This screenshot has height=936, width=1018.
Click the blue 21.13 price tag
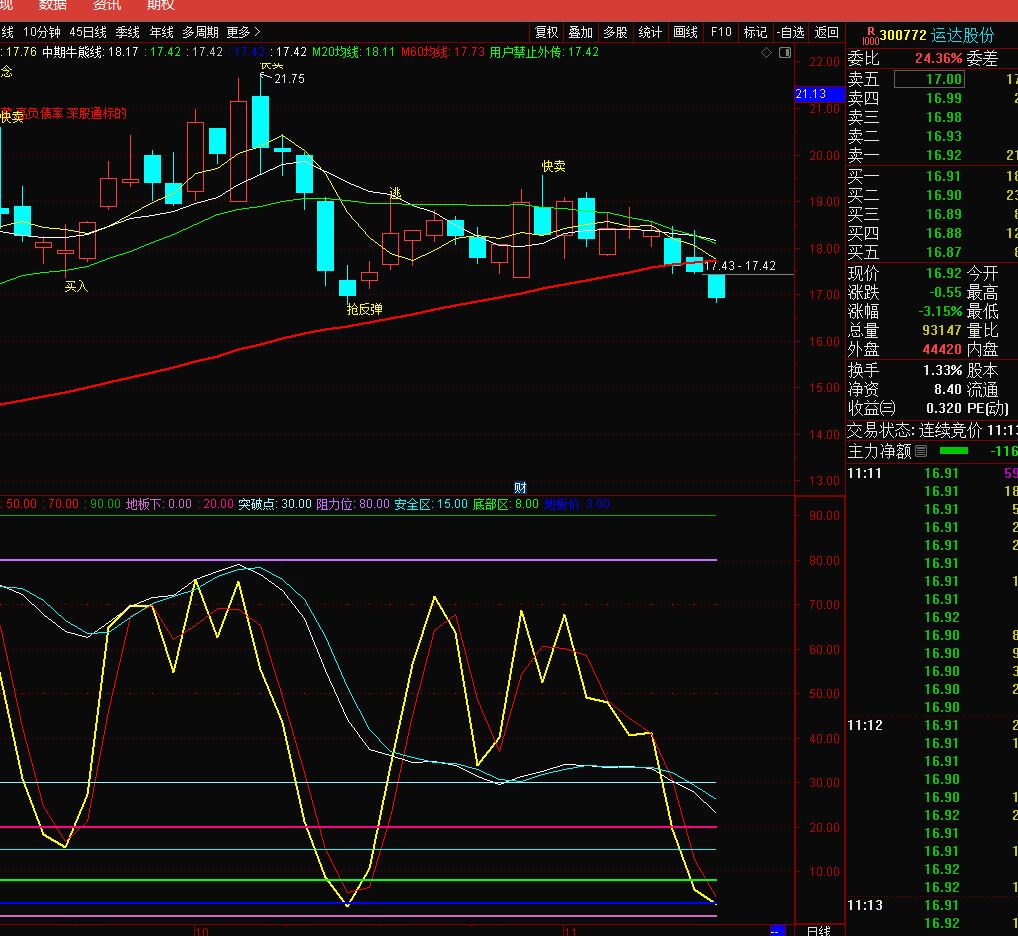[819, 94]
